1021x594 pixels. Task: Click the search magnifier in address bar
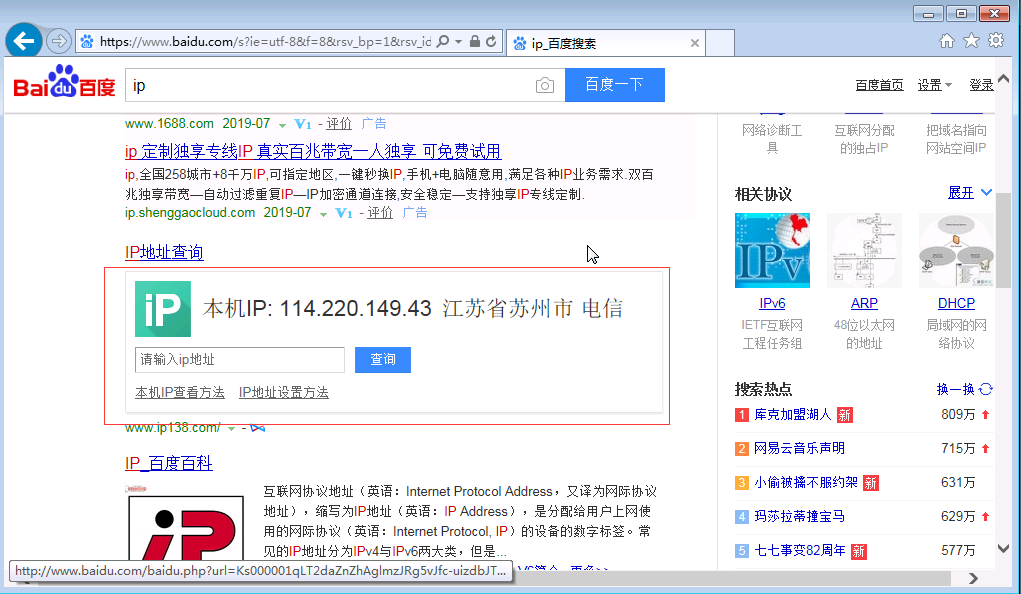443,41
